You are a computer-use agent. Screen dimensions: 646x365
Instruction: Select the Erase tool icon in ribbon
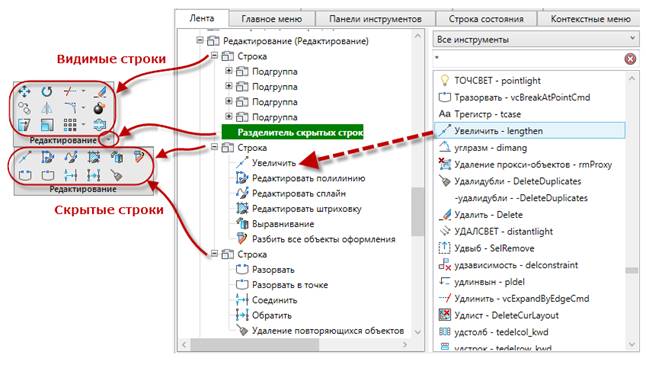click(99, 91)
